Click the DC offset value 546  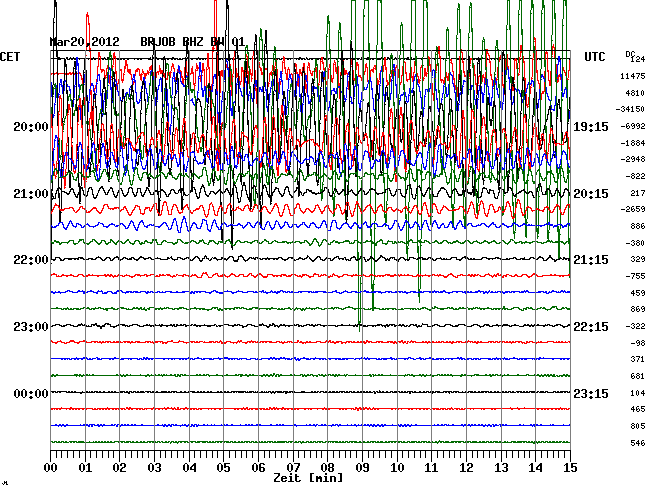(x=638, y=443)
